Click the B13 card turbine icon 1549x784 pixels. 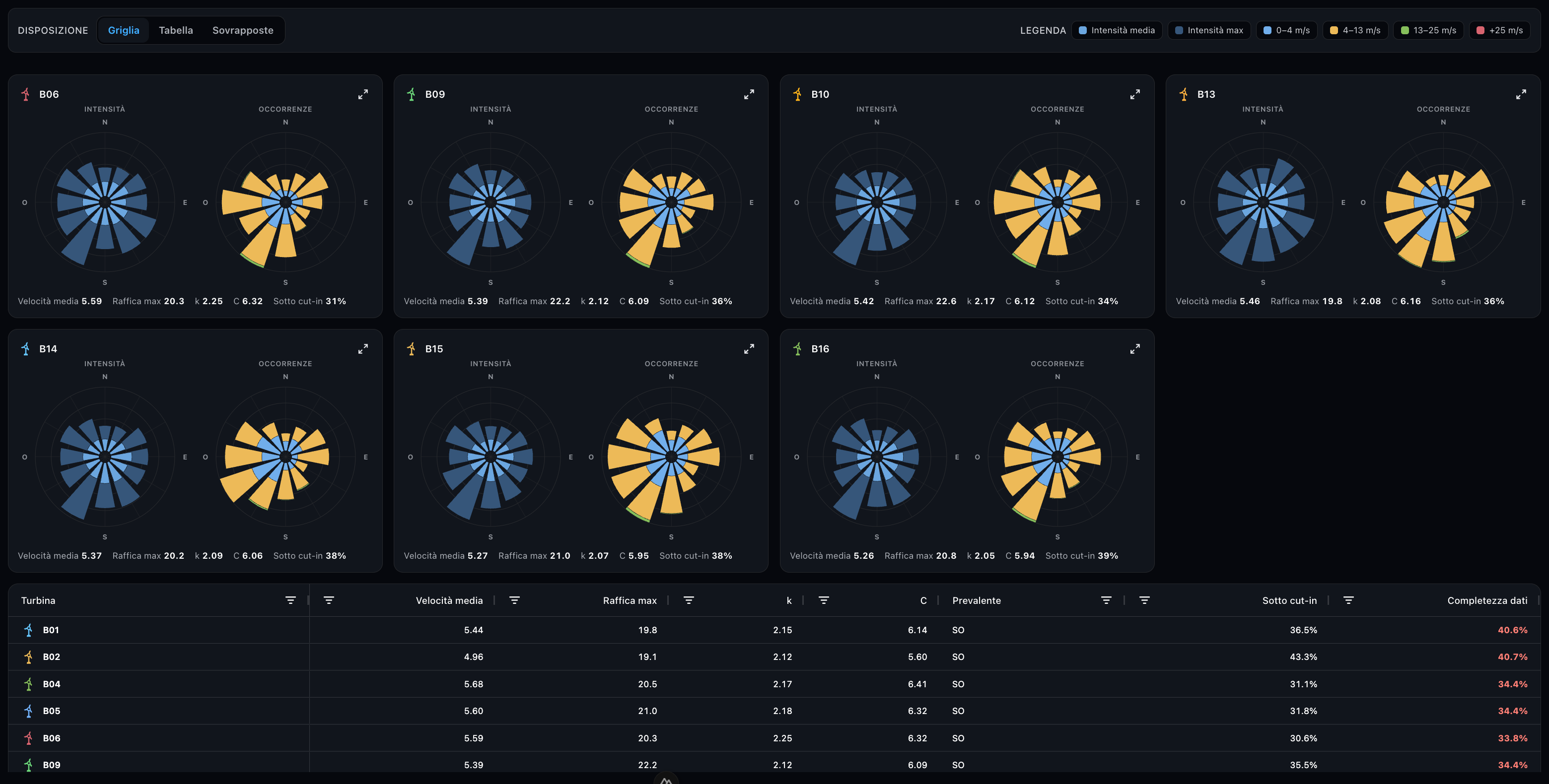click(x=1184, y=94)
